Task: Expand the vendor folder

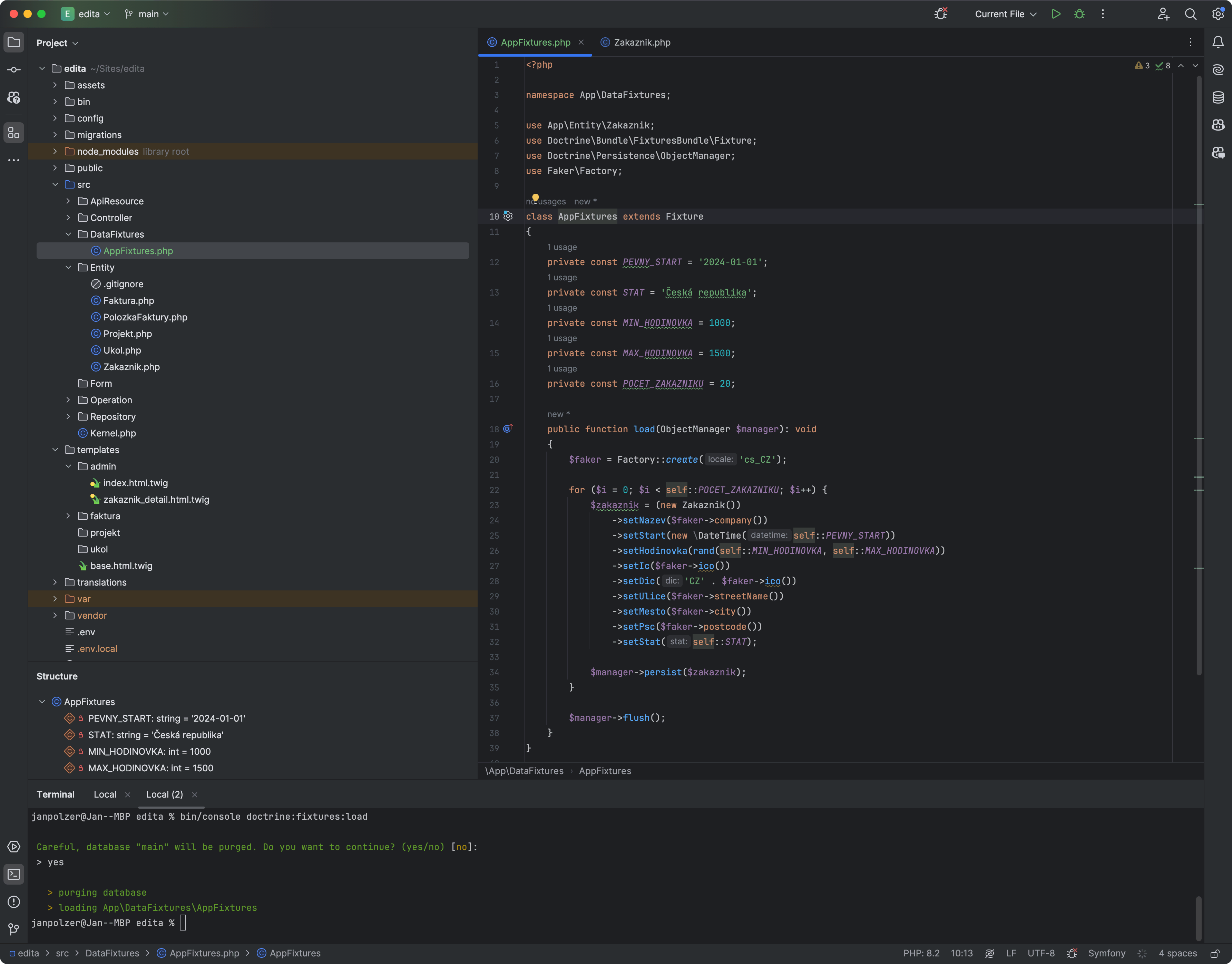Action: tap(55, 615)
